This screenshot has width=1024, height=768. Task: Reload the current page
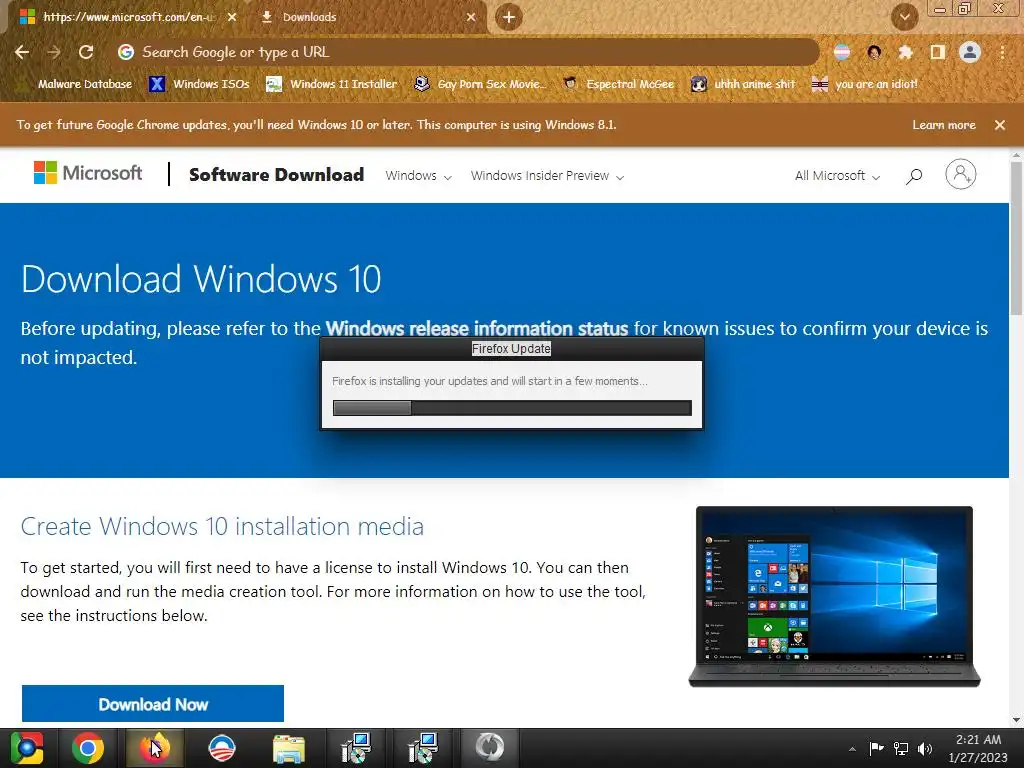[86, 52]
